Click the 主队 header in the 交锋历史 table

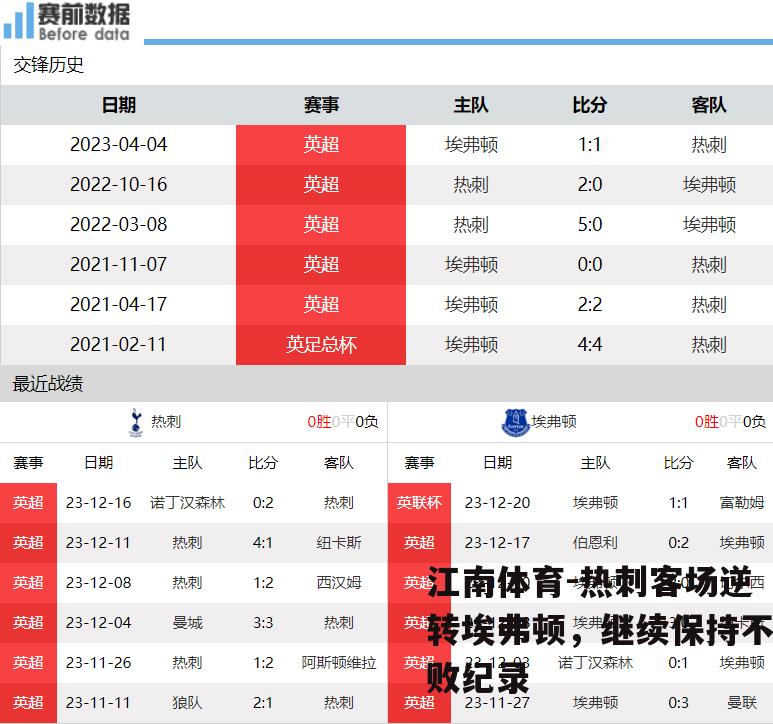tap(471, 105)
